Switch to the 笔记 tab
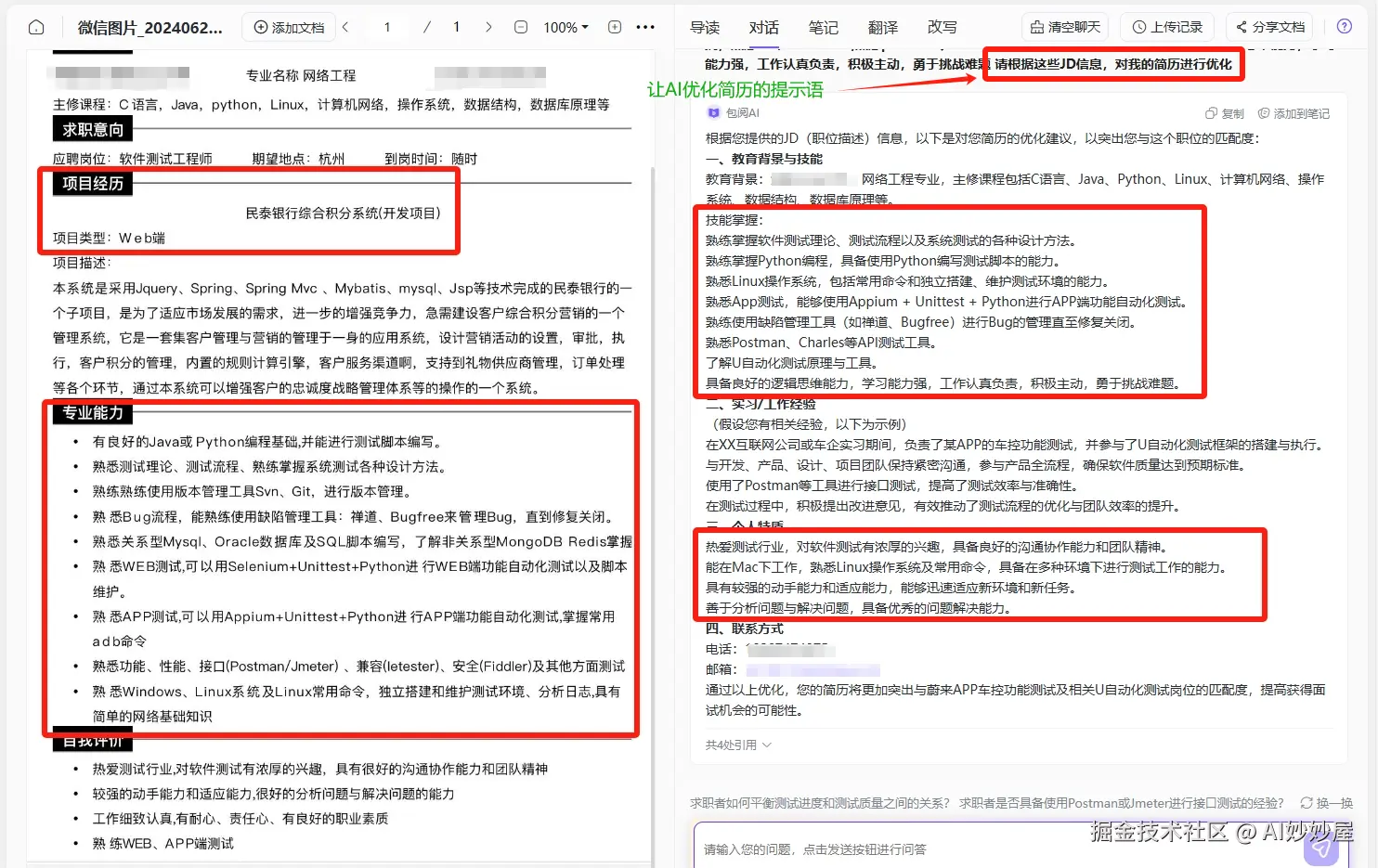 point(824,27)
